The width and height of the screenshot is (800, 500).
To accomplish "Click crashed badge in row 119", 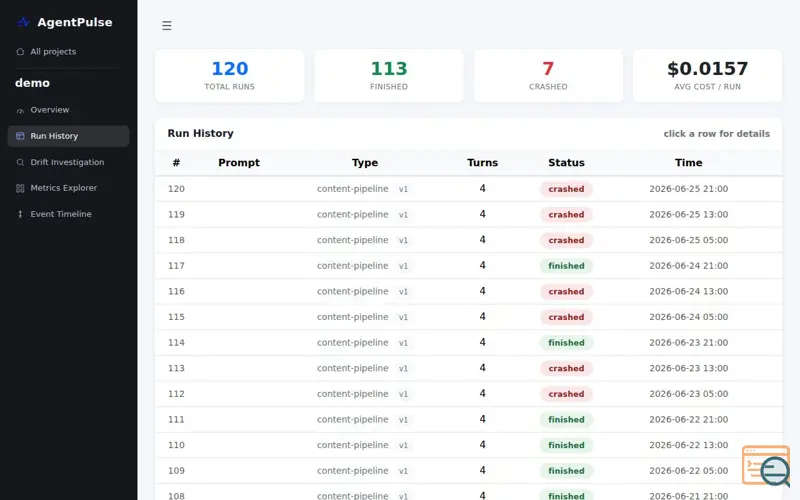I will [566, 214].
